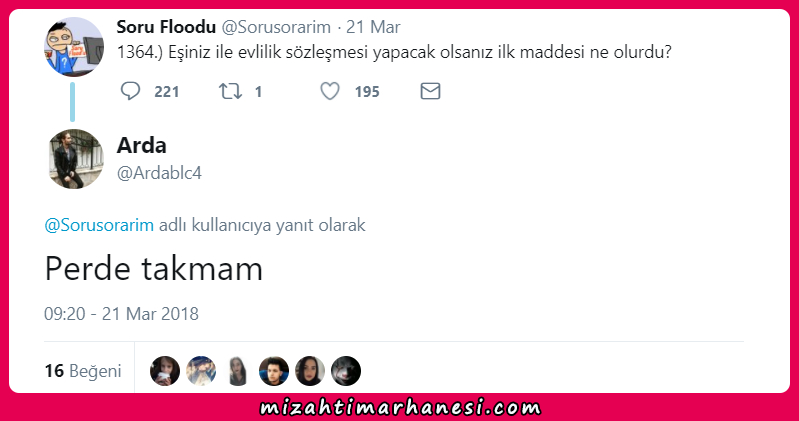This screenshot has width=799, height=421.
Task: Open the @Sorusorarim handle in the header
Action: pos(276,27)
